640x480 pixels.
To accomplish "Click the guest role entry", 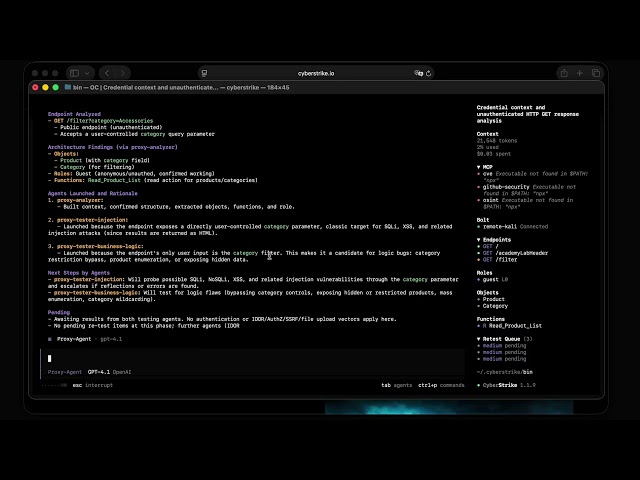I will [x=492, y=279].
